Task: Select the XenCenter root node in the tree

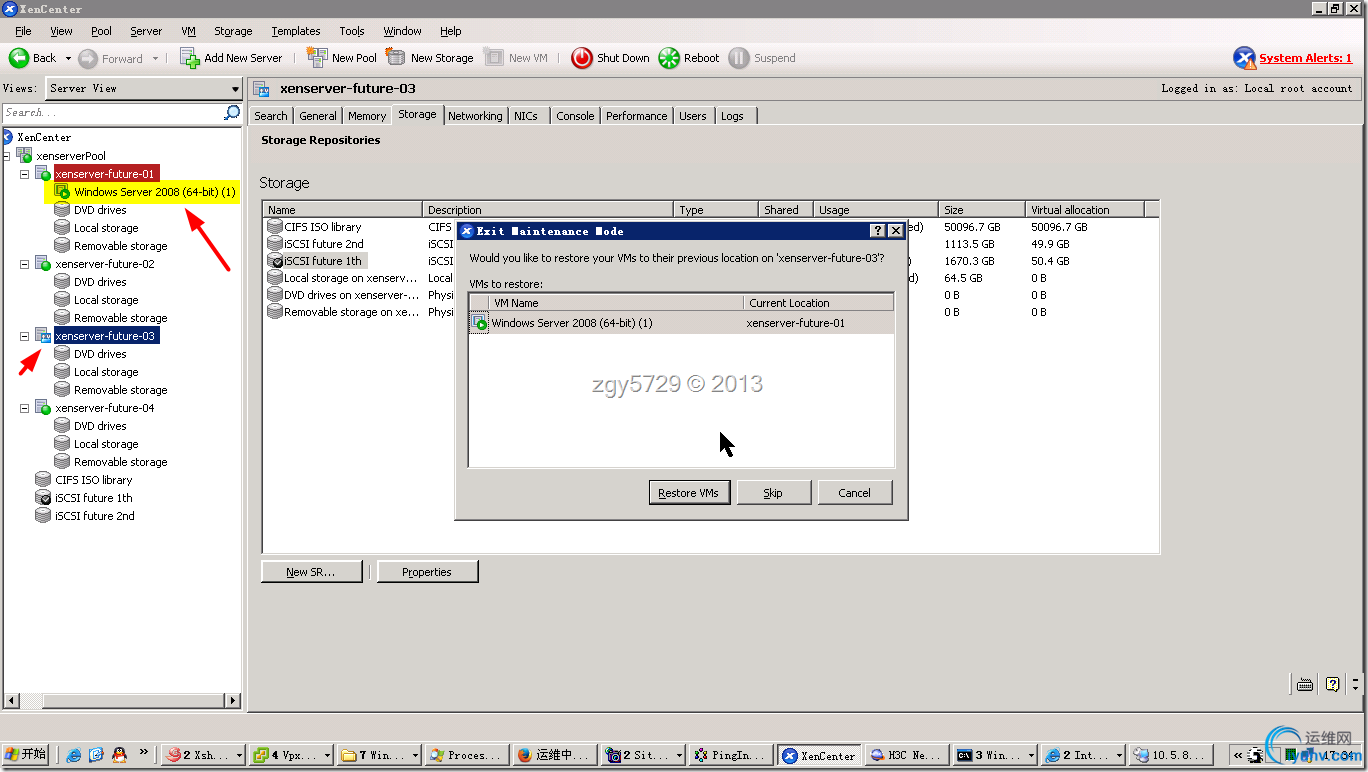Action: 44,137
